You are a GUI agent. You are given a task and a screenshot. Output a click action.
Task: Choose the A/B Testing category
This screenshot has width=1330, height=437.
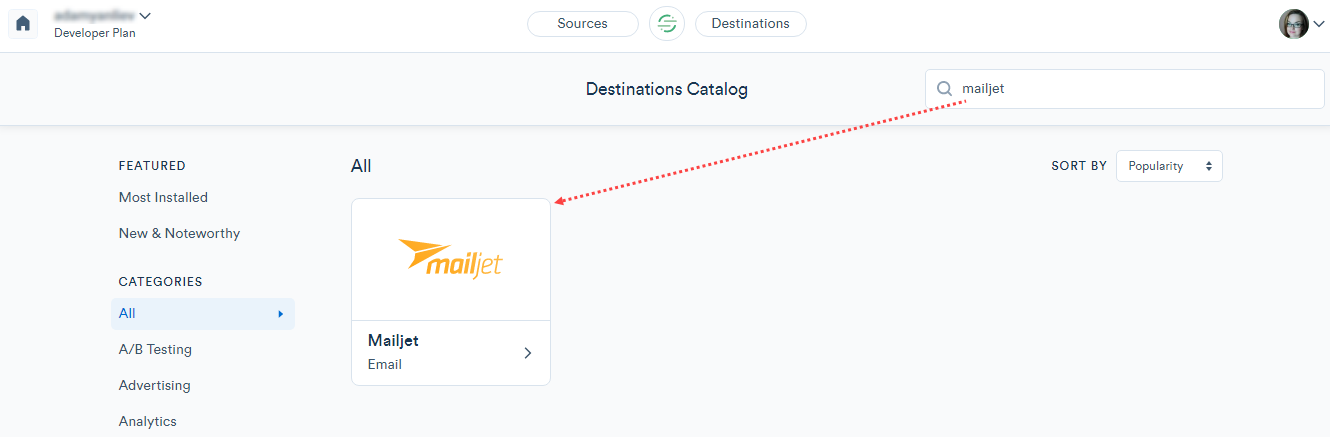point(155,349)
